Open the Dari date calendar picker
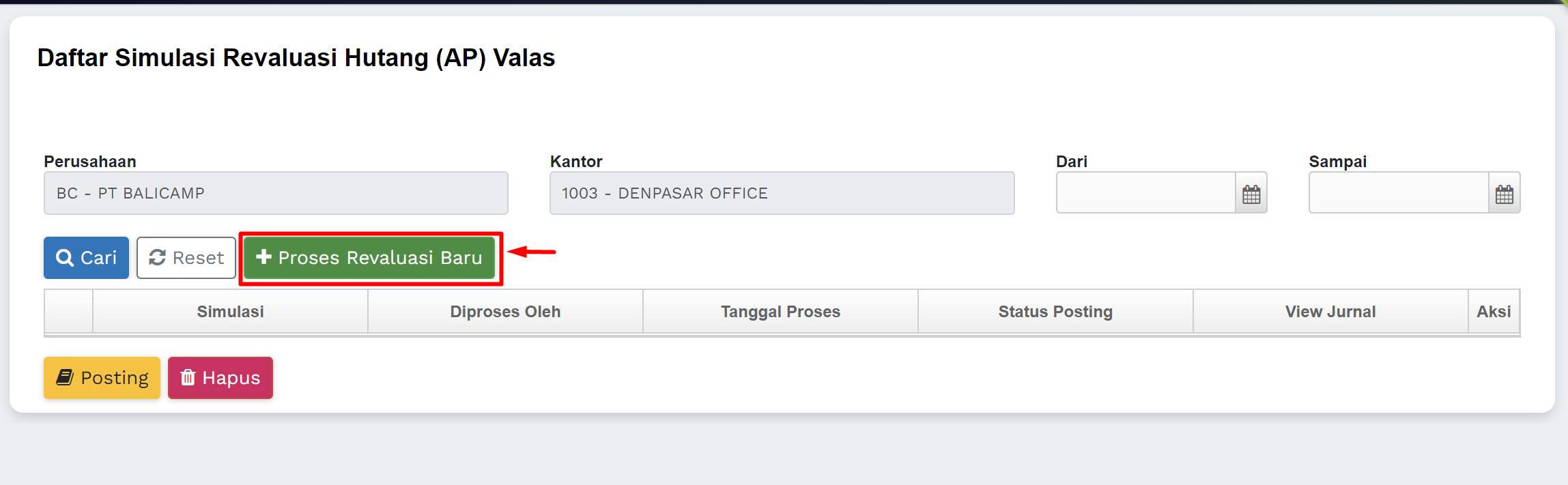 pyautogui.click(x=1251, y=194)
